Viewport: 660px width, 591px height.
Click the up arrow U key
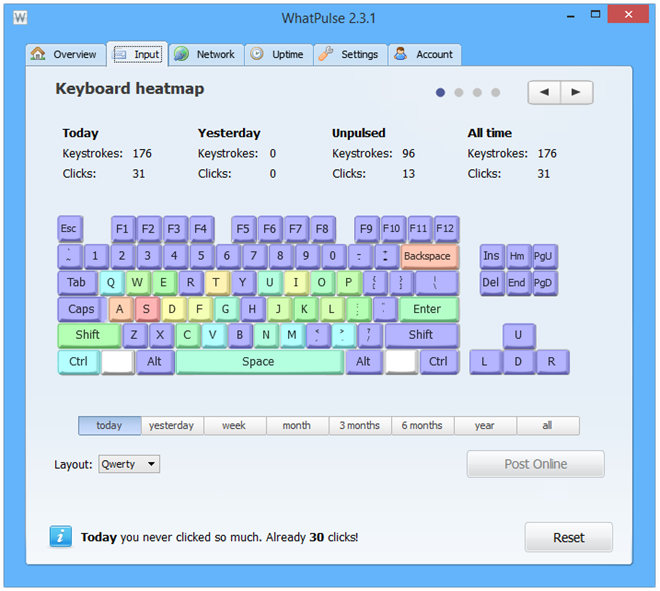pyautogui.click(x=519, y=335)
